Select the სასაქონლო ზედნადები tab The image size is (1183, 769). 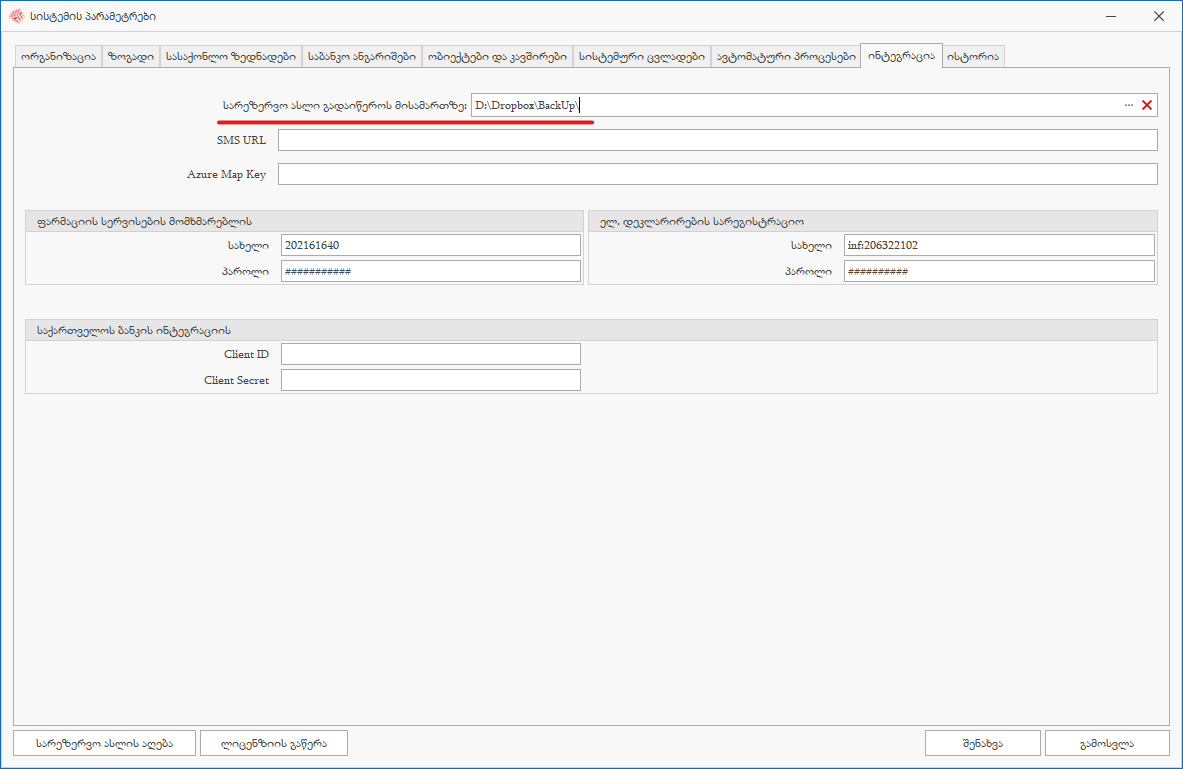coord(231,57)
